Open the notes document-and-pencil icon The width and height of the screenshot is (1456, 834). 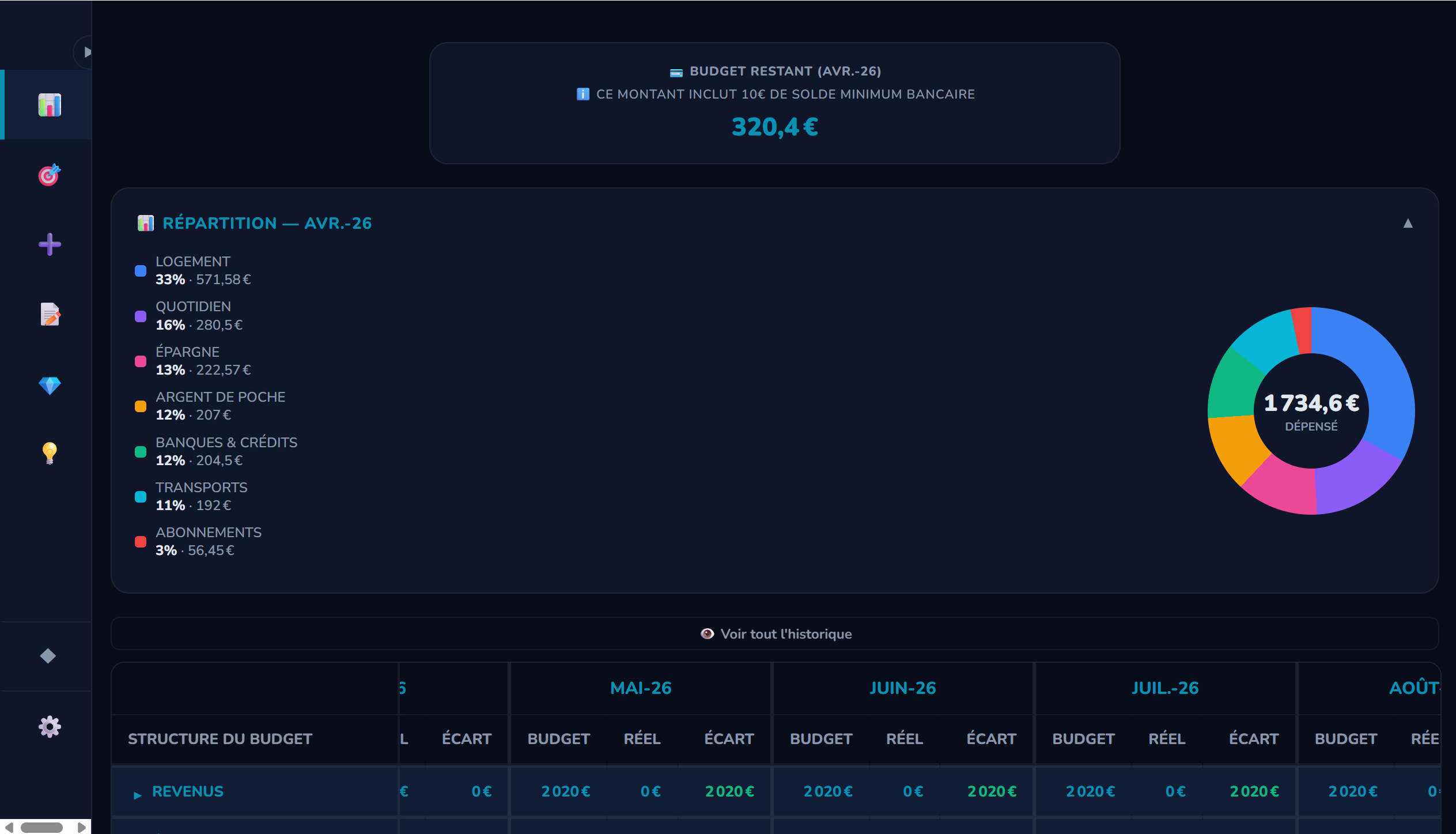pyautogui.click(x=49, y=314)
